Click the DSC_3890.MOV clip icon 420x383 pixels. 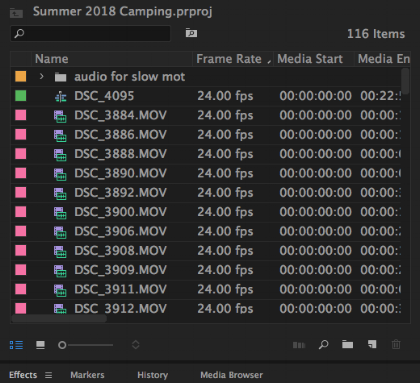click(60, 174)
